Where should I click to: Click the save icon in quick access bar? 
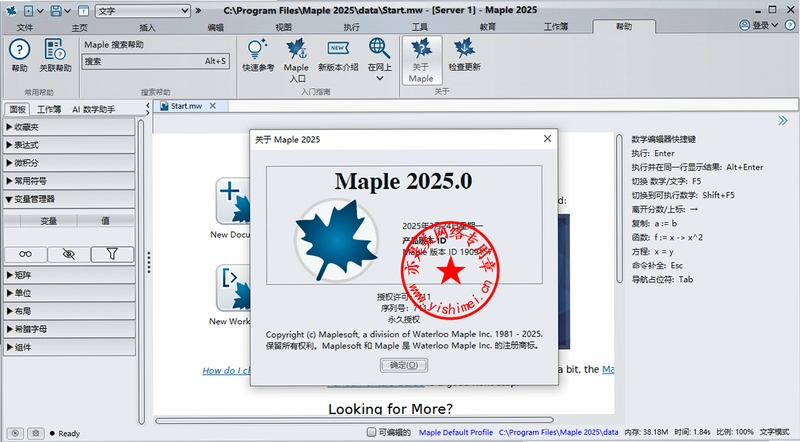pos(56,10)
